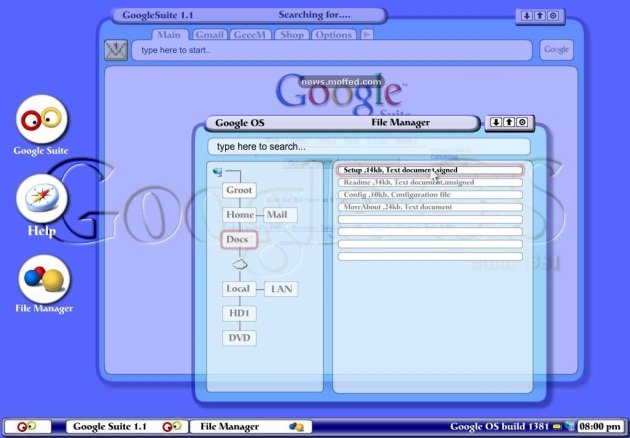Switch to Google Suite 1.1 in the taskbar
This screenshot has width=630, height=438.
point(109,426)
